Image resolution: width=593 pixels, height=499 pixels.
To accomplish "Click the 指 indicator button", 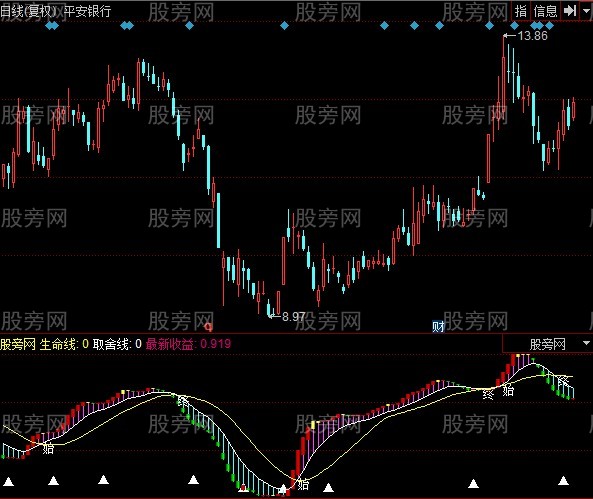I will coord(521,11).
